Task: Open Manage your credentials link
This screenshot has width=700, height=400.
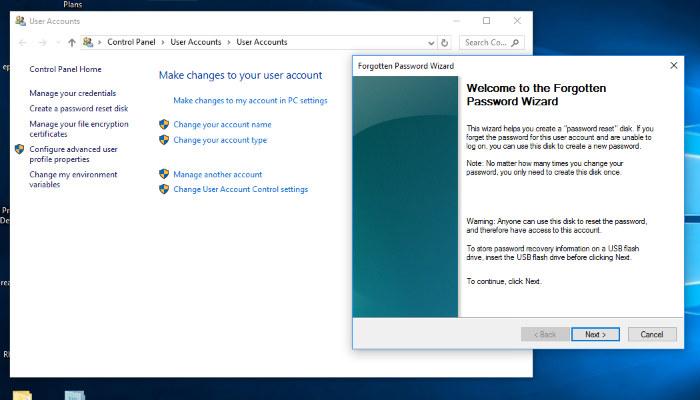Action: click(72, 93)
